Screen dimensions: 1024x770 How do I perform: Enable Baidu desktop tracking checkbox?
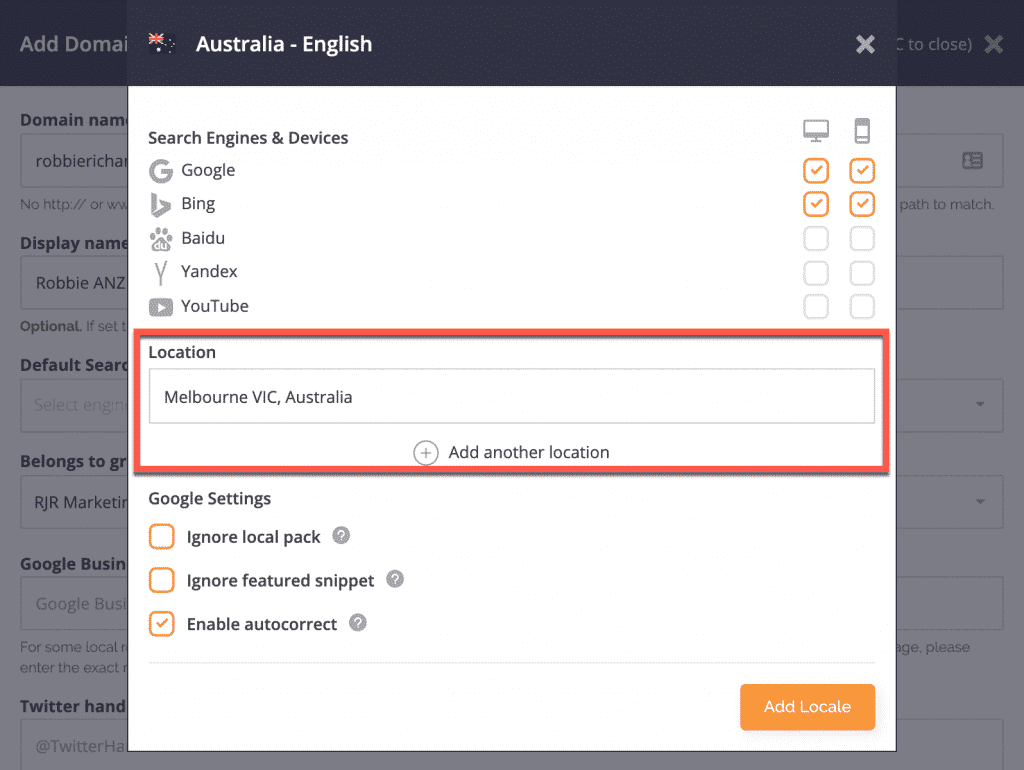coord(816,238)
